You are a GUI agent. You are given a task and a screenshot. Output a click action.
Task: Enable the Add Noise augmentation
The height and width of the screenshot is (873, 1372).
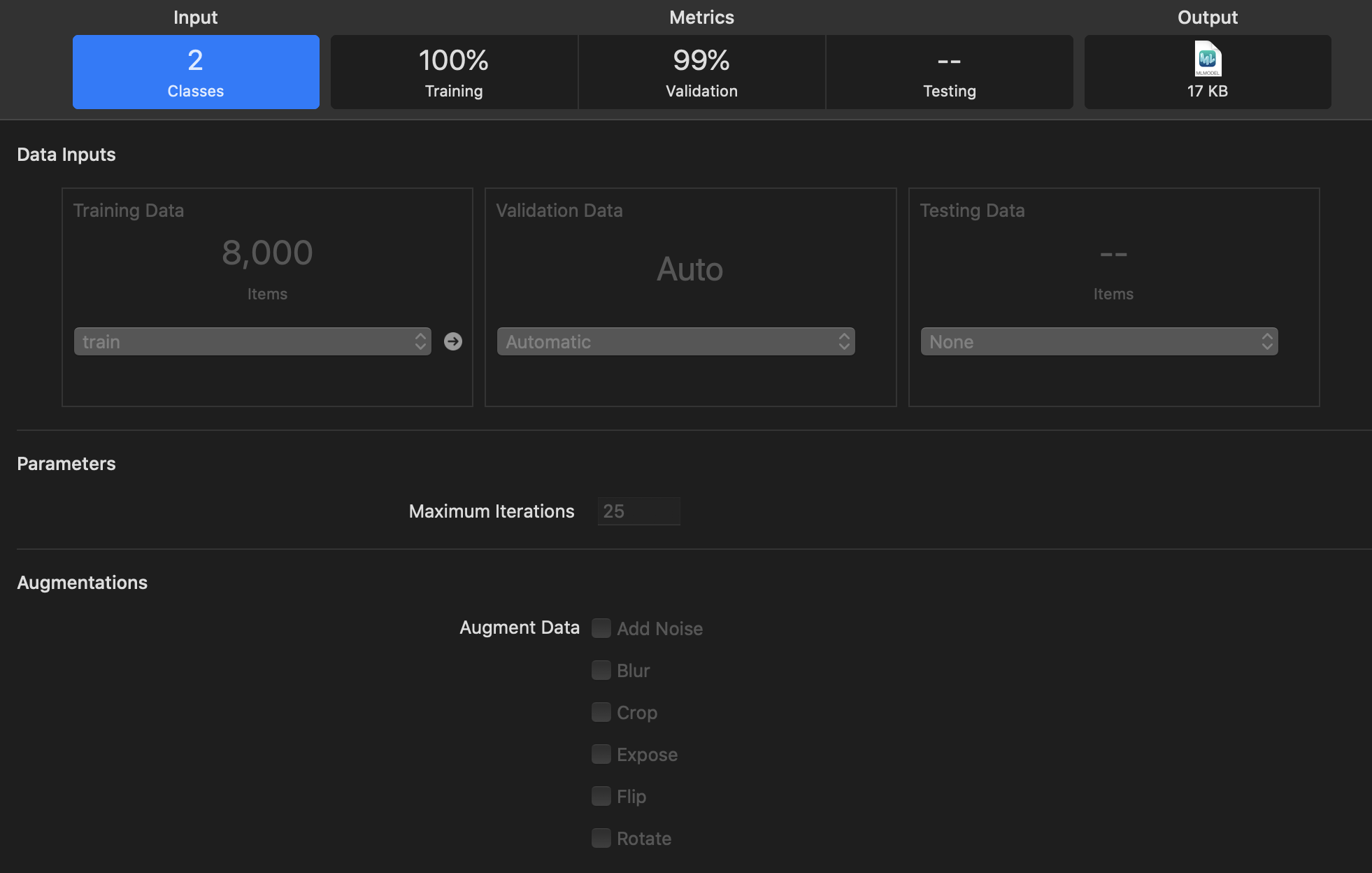601,628
